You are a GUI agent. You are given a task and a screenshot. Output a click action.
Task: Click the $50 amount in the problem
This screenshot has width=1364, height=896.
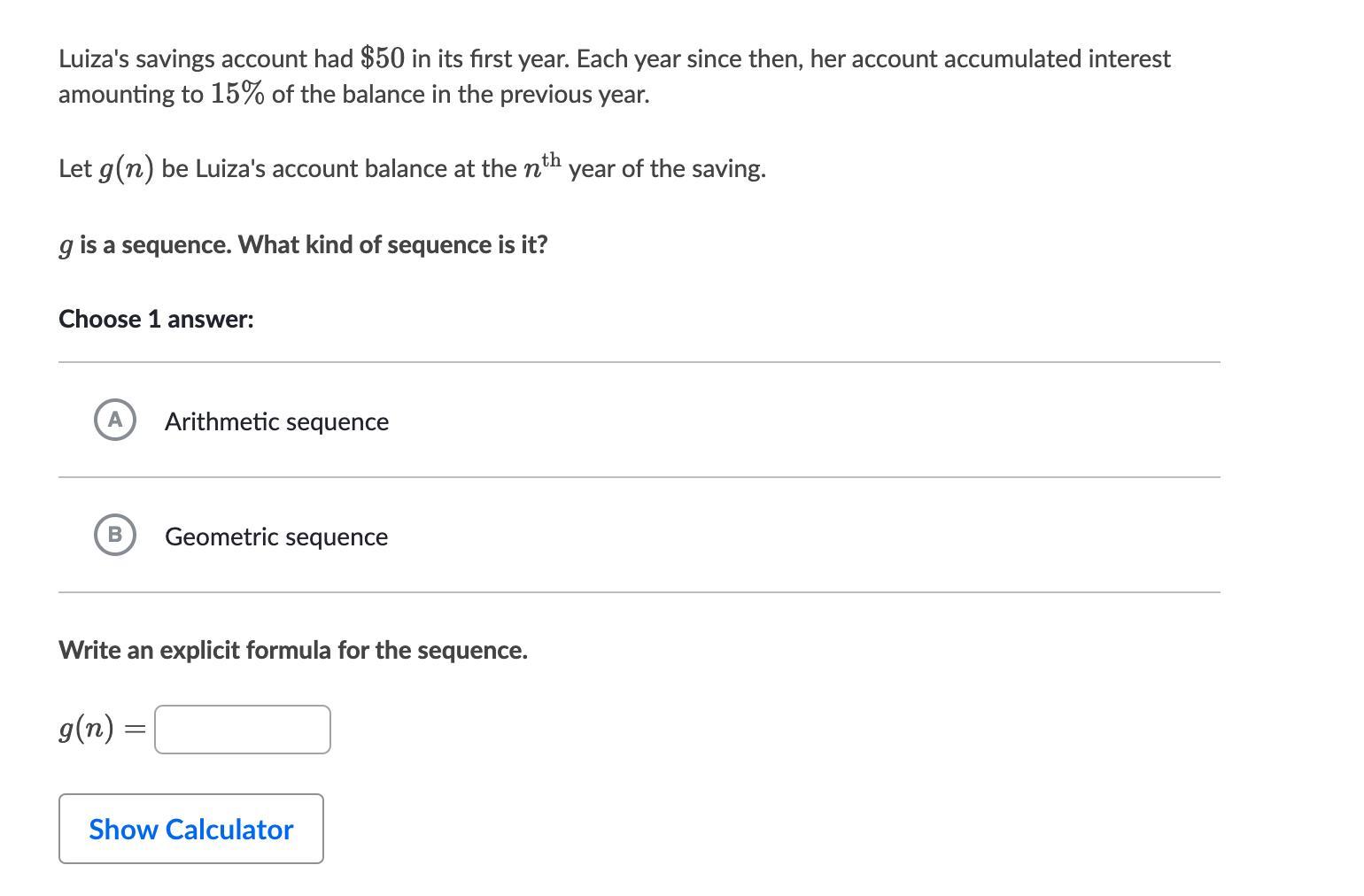click(x=383, y=58)
